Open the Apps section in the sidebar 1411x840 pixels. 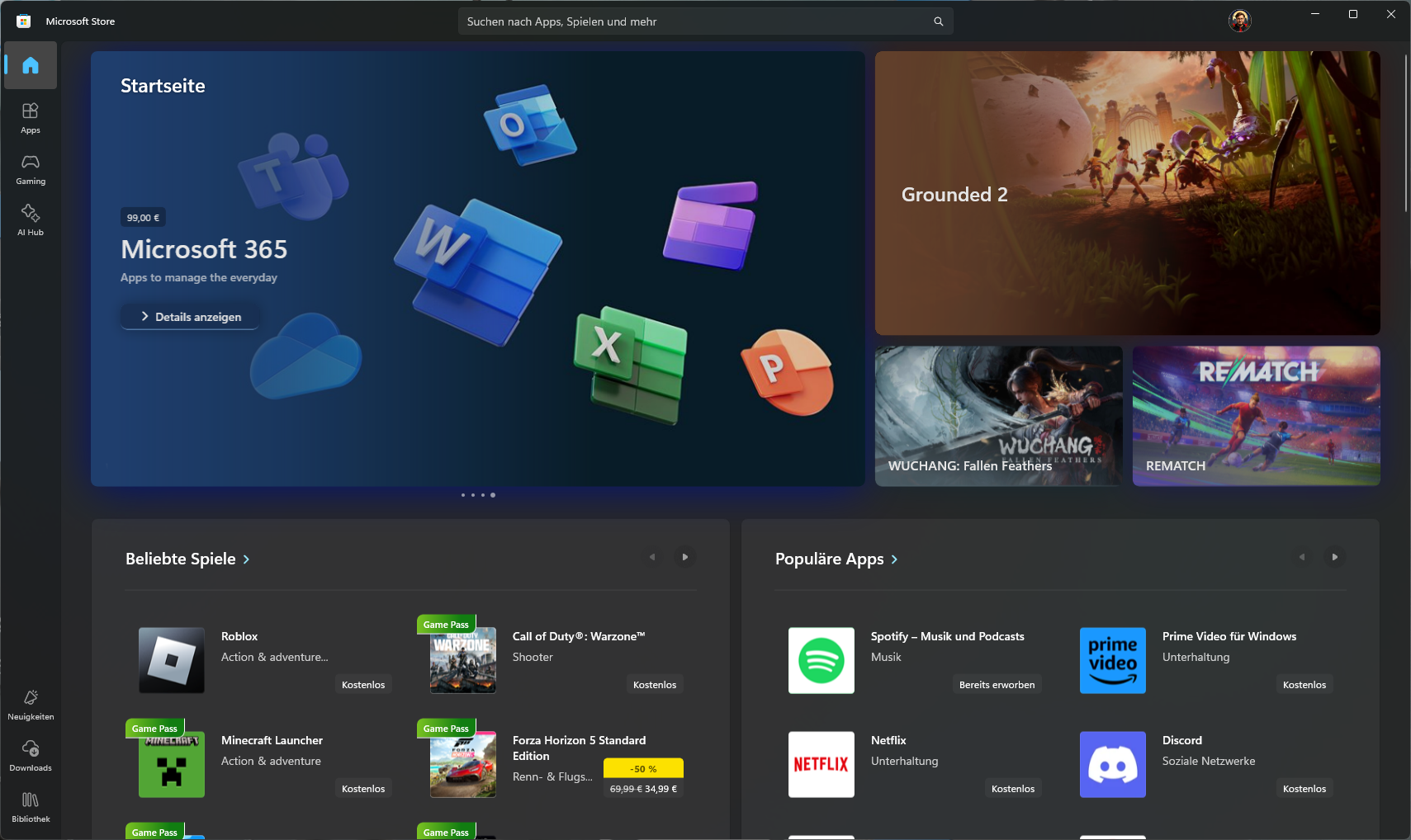pos(31,117)
